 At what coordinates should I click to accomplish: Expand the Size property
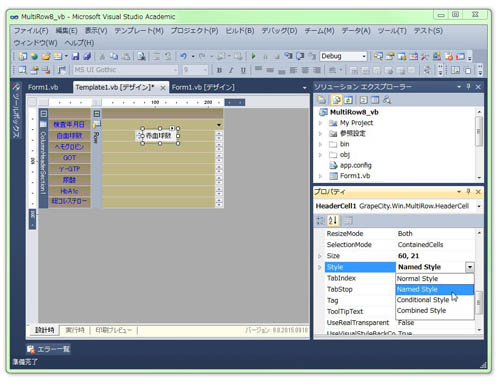coord(320,256)
